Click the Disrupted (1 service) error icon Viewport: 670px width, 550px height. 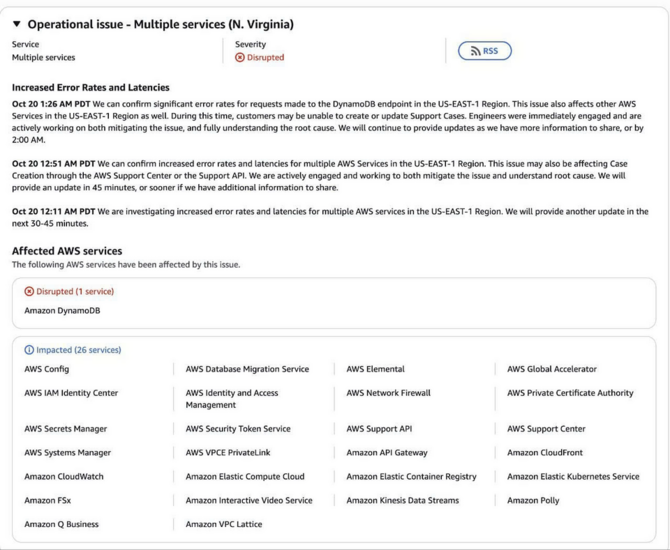(29, 292)
